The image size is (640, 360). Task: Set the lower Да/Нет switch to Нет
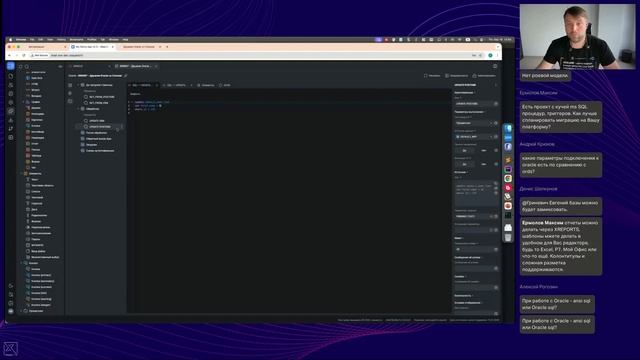coord(484,164)
